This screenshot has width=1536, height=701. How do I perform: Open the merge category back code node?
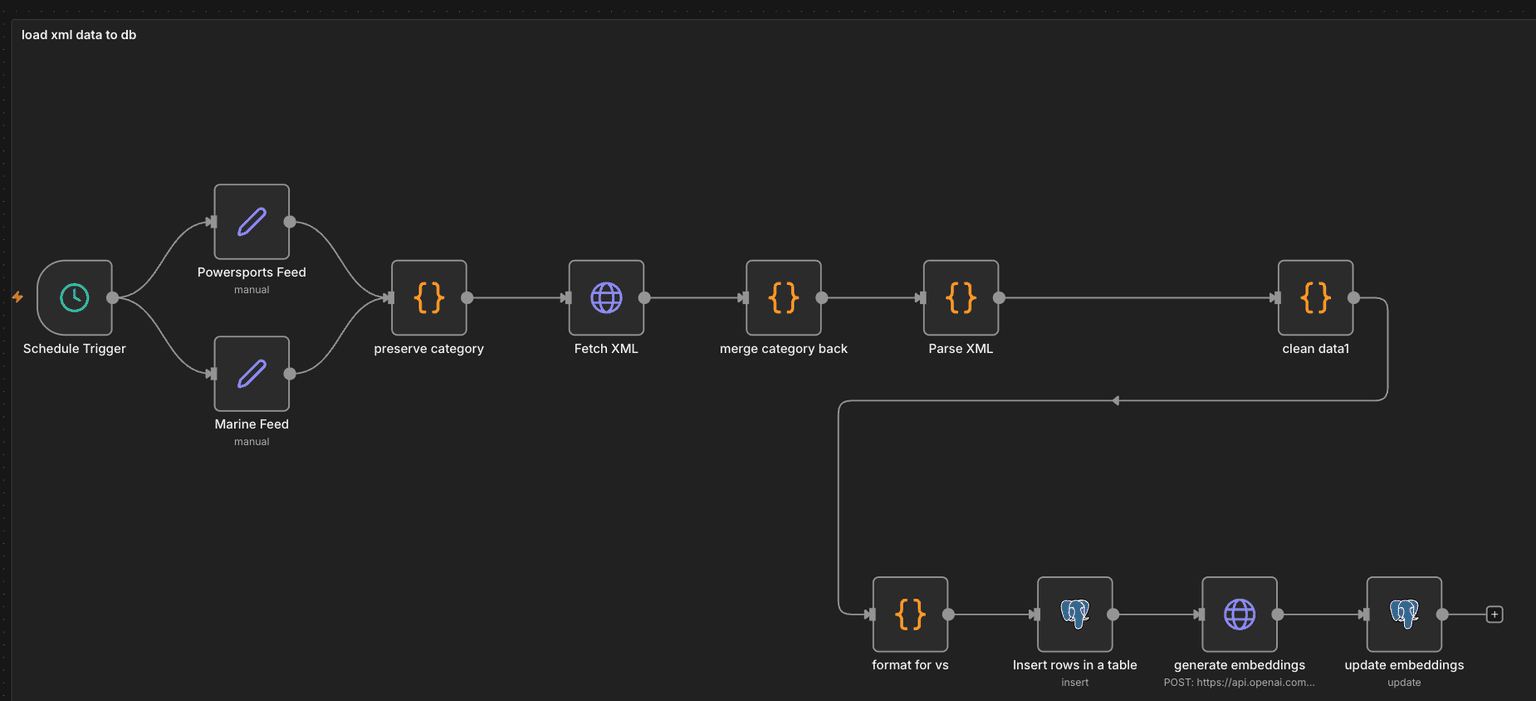[783, 297]
